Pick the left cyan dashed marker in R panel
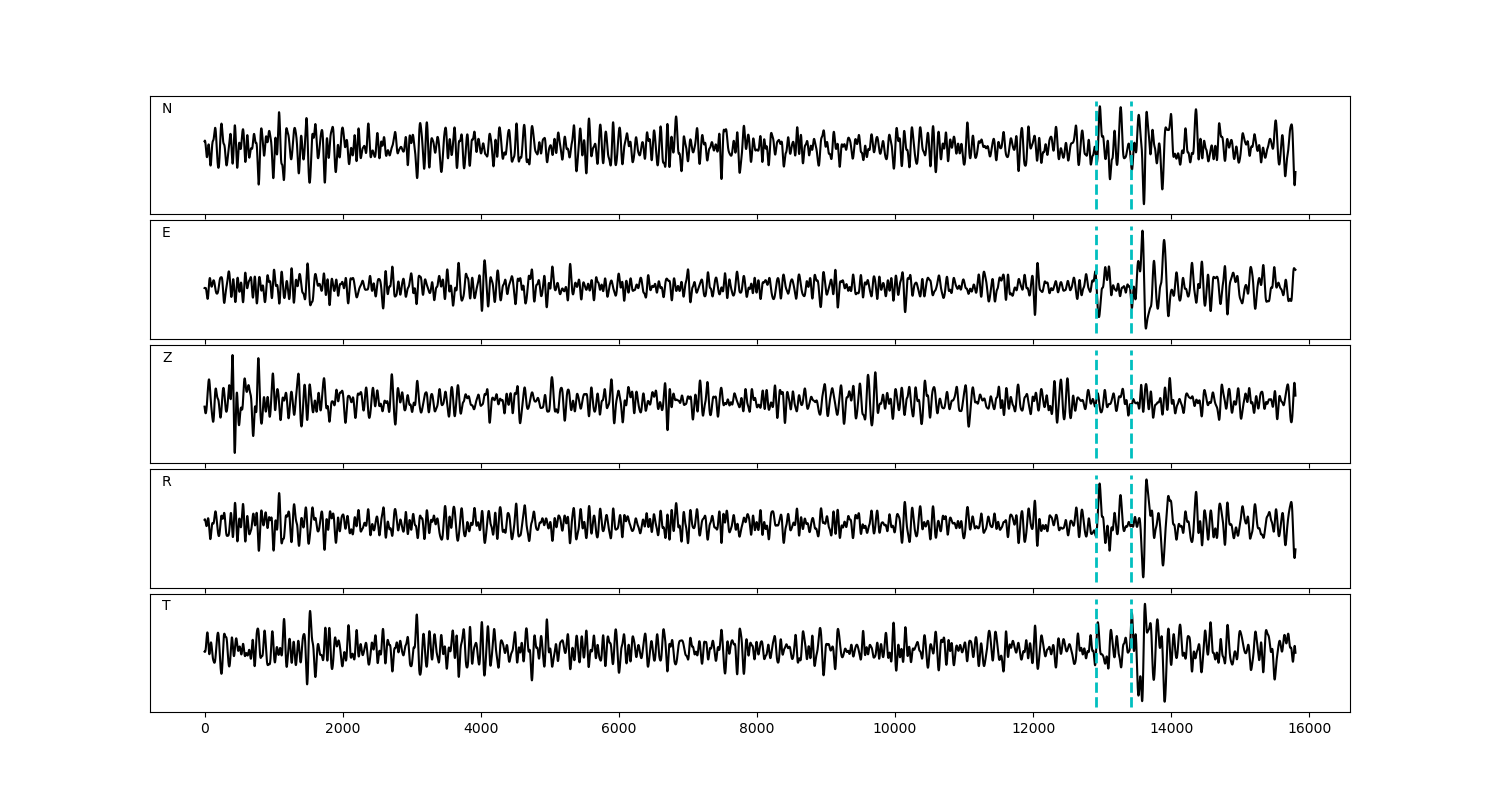 [1096, 560]
